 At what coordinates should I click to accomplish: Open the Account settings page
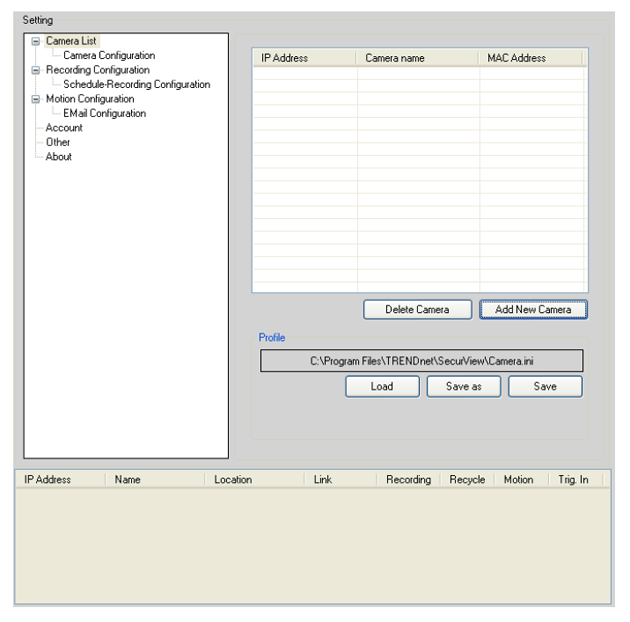[64, 128]
